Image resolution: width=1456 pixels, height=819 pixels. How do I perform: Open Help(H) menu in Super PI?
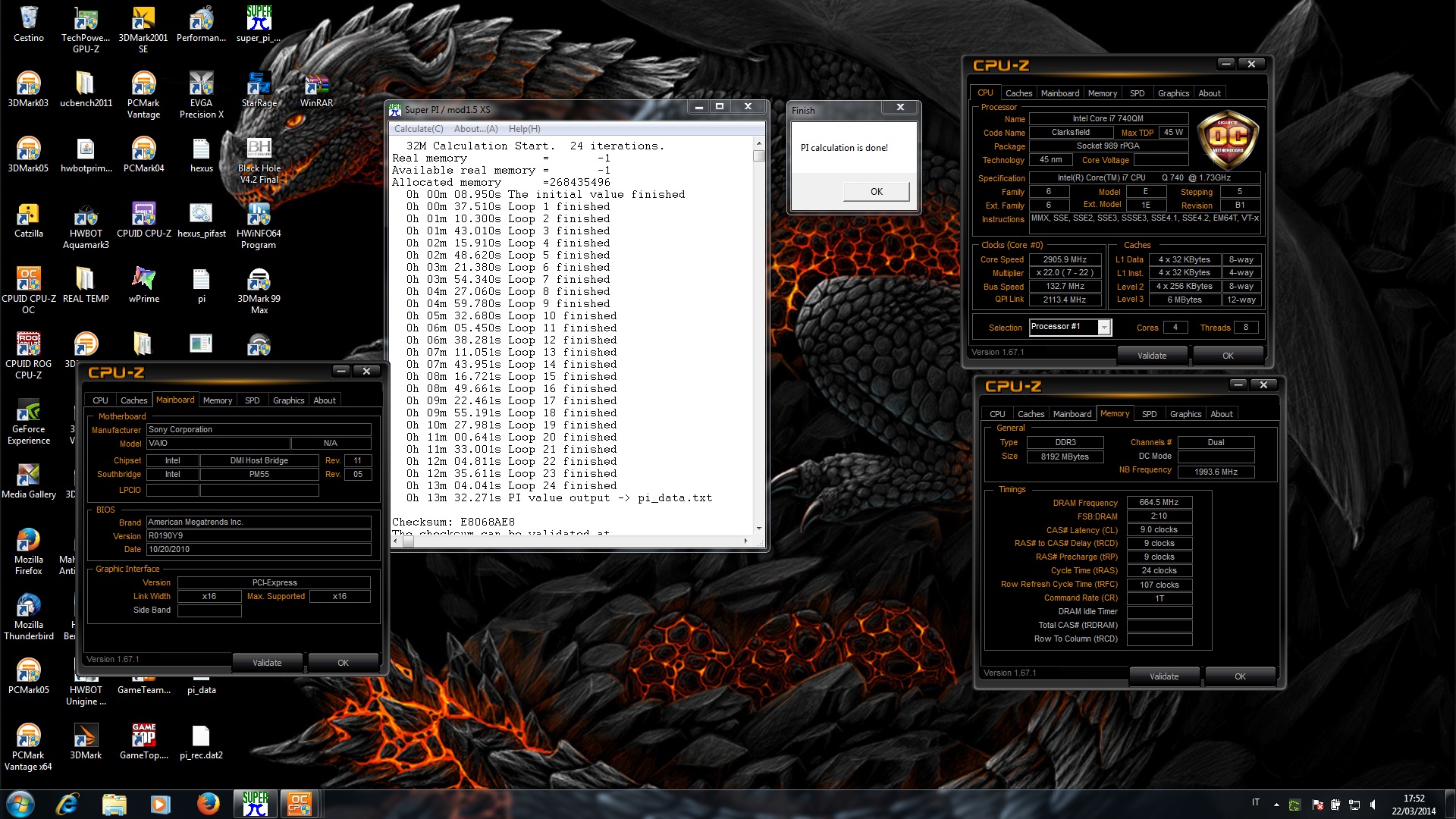click(524, 129)
